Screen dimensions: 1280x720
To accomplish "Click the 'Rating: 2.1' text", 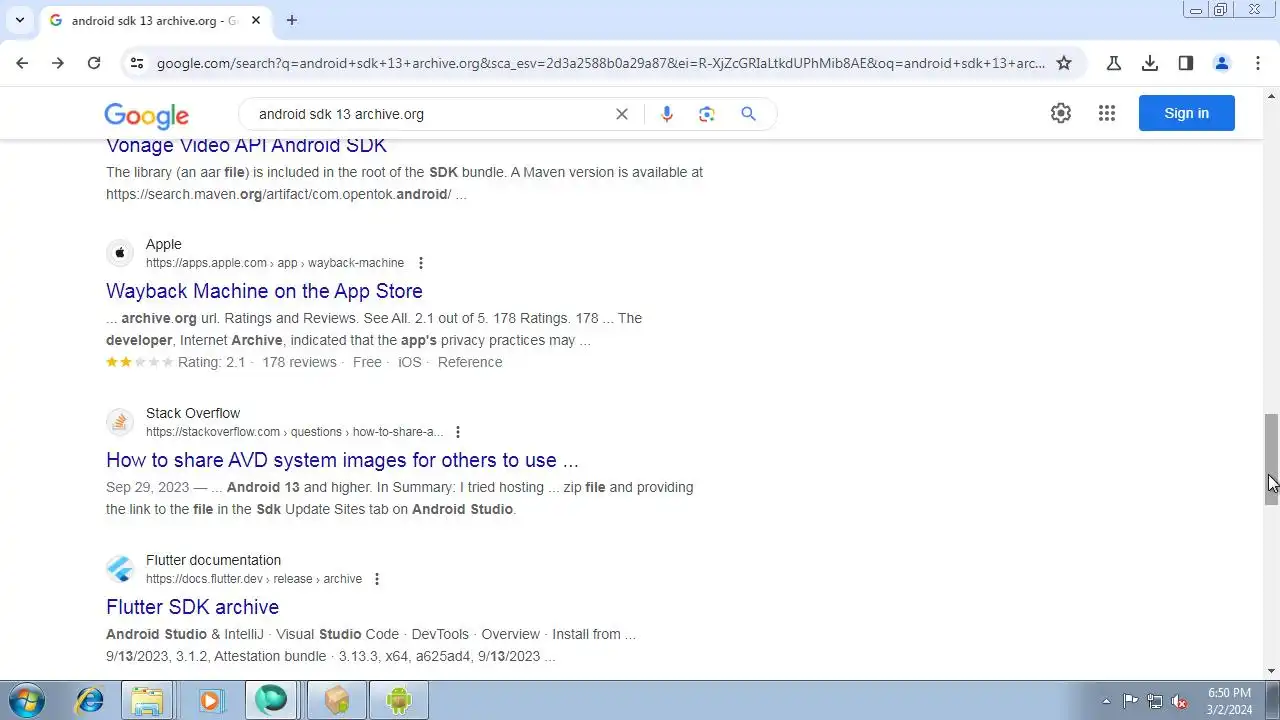I will pos(211,362).
